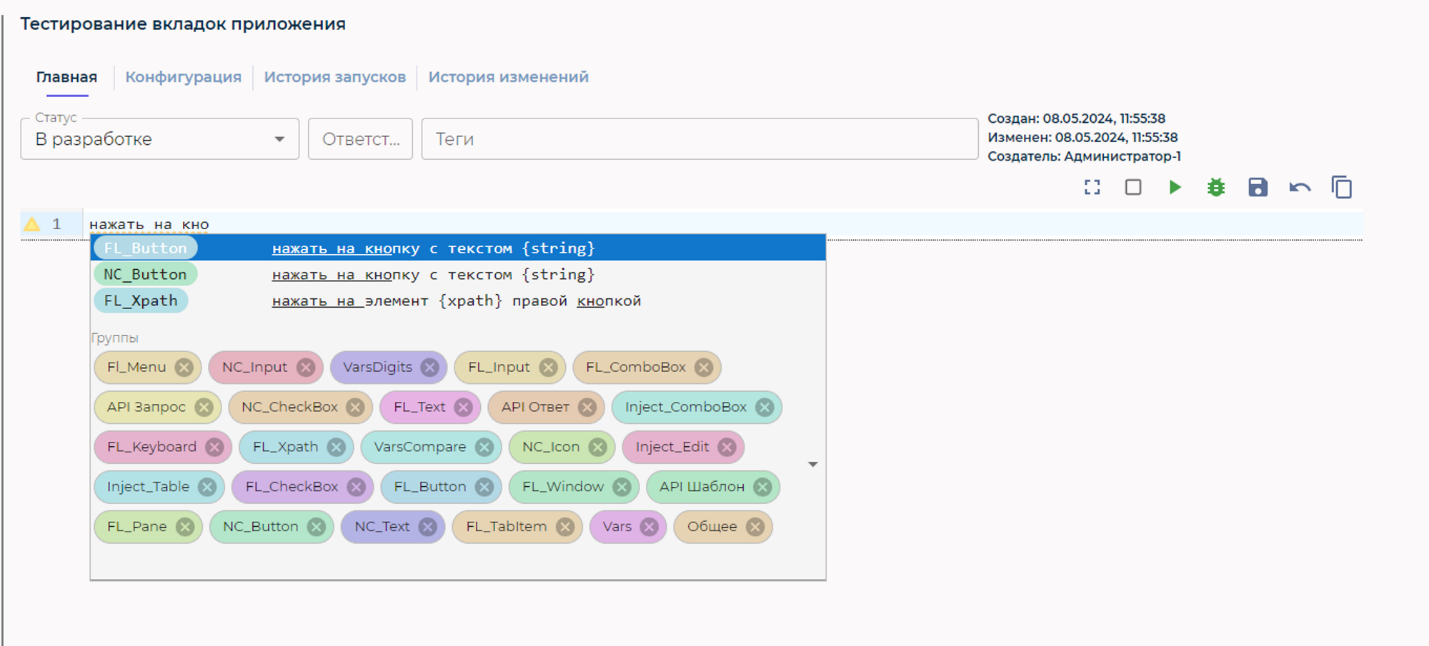Click the copy icon in toolbar
Image resolution: width=1429 pixels, height=646 pixels.
1342,187
